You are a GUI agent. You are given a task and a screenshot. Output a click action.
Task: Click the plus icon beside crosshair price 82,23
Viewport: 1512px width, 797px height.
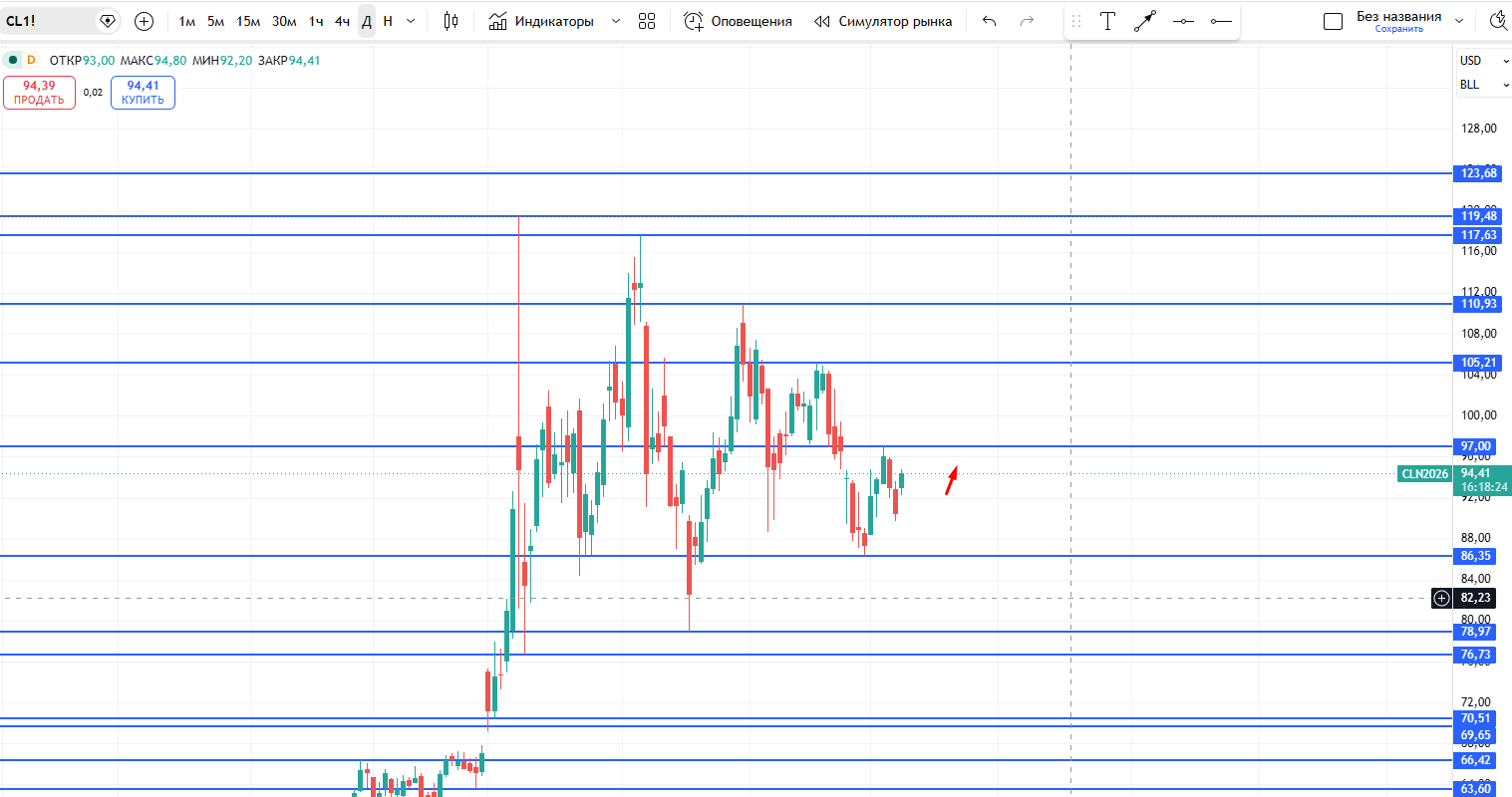point(1441,598)
